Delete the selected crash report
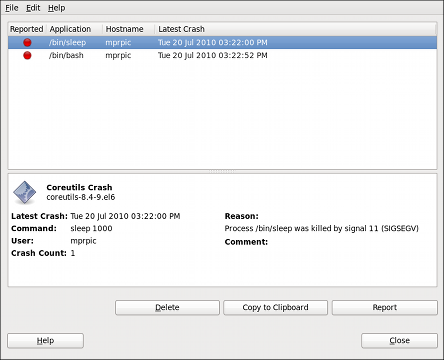Viewport: 444px width, 360px height. pyautogui.click(x=167, y=307)
